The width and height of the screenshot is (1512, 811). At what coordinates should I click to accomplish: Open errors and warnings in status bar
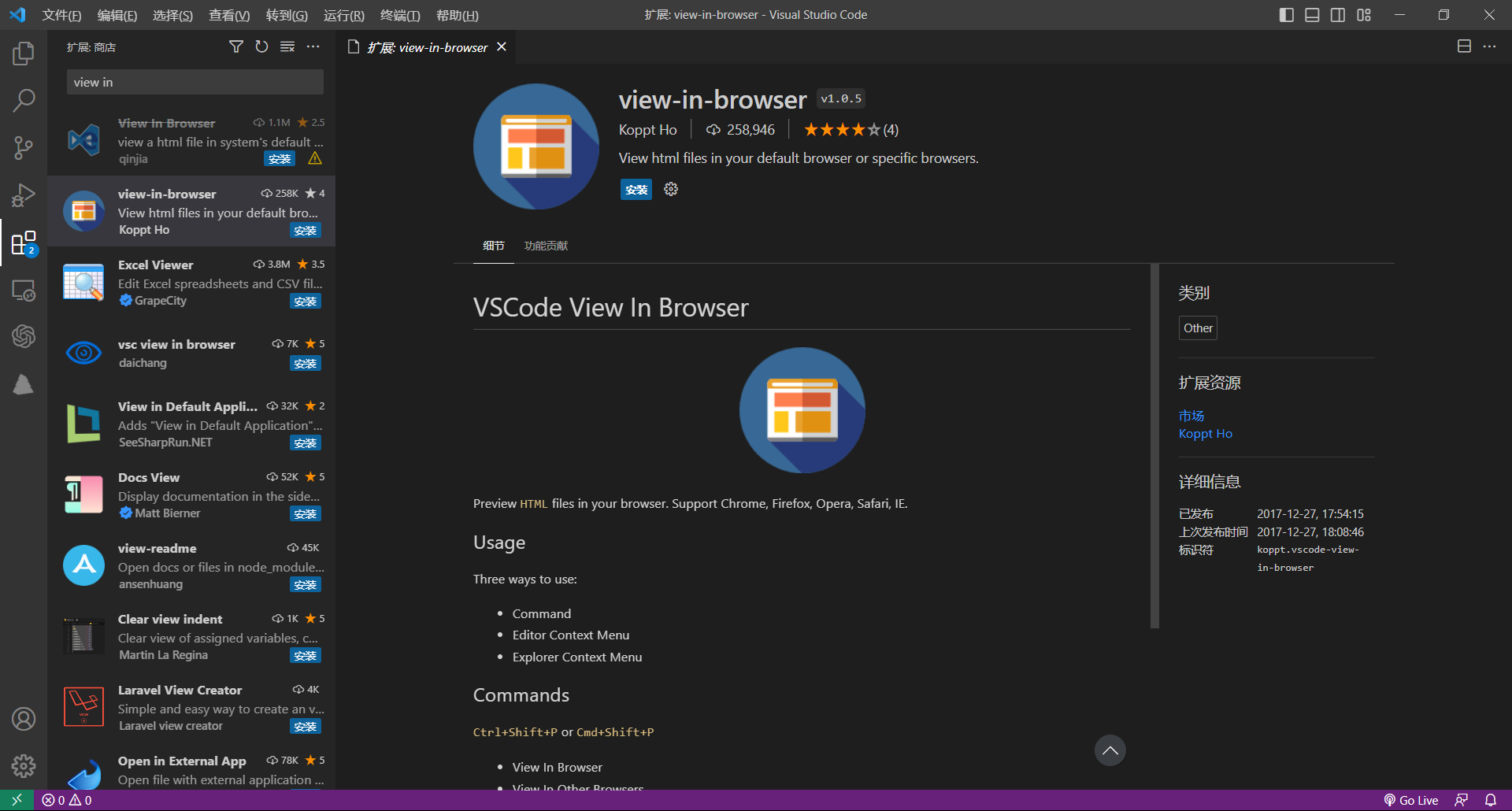(67, 800)
